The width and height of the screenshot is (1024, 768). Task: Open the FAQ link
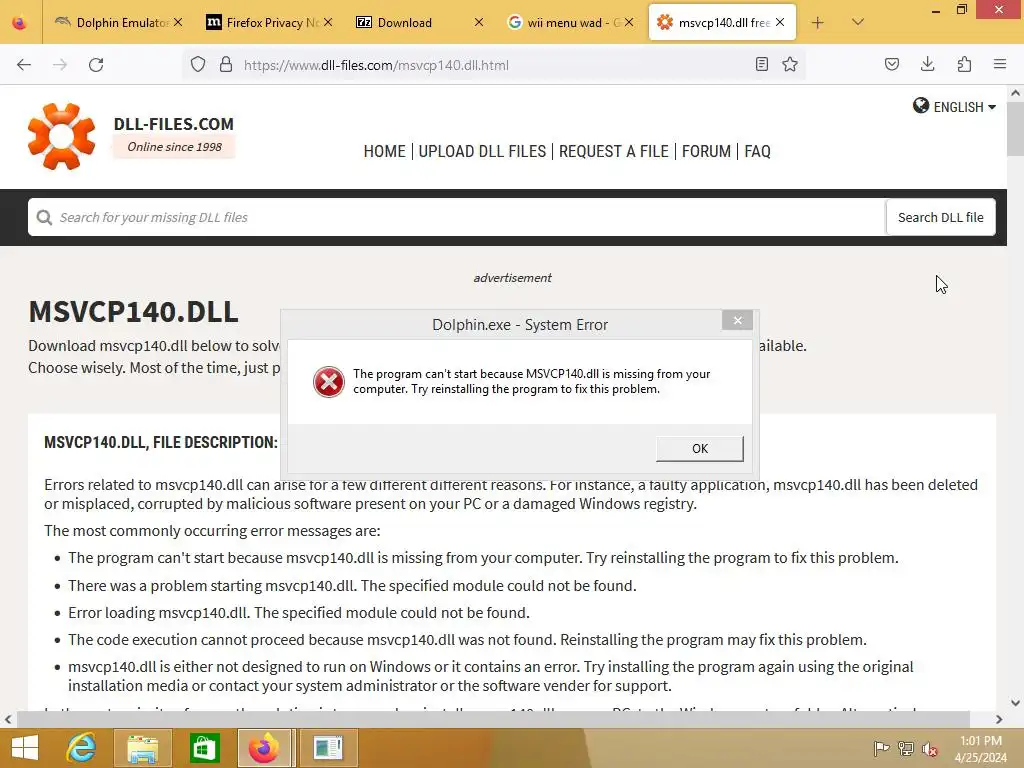(x=758, y=152)
